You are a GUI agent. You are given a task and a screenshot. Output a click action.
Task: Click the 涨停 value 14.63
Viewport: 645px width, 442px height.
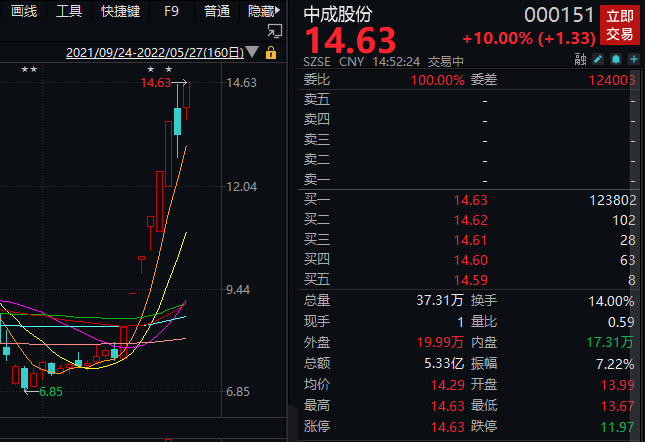click(x=447, y=427)
